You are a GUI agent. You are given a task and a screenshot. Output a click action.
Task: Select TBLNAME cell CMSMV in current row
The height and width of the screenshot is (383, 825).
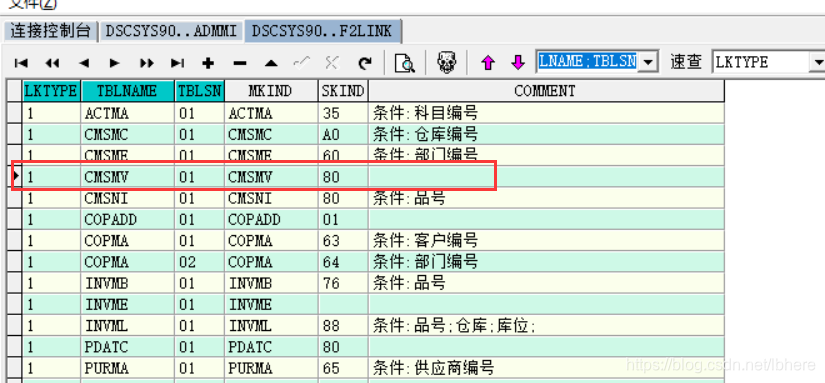point(127,177)
